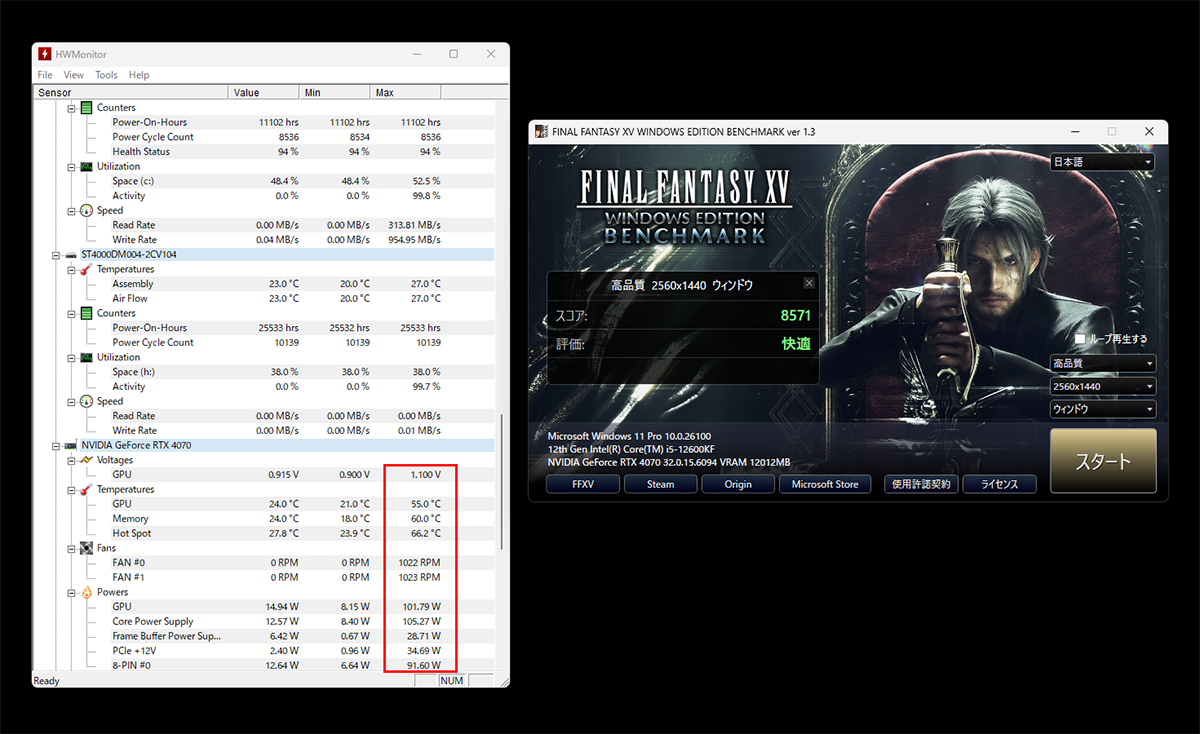Collapse the Voltages group minus box
This screenshot has height=734, width=1200.
coord(72,460)
